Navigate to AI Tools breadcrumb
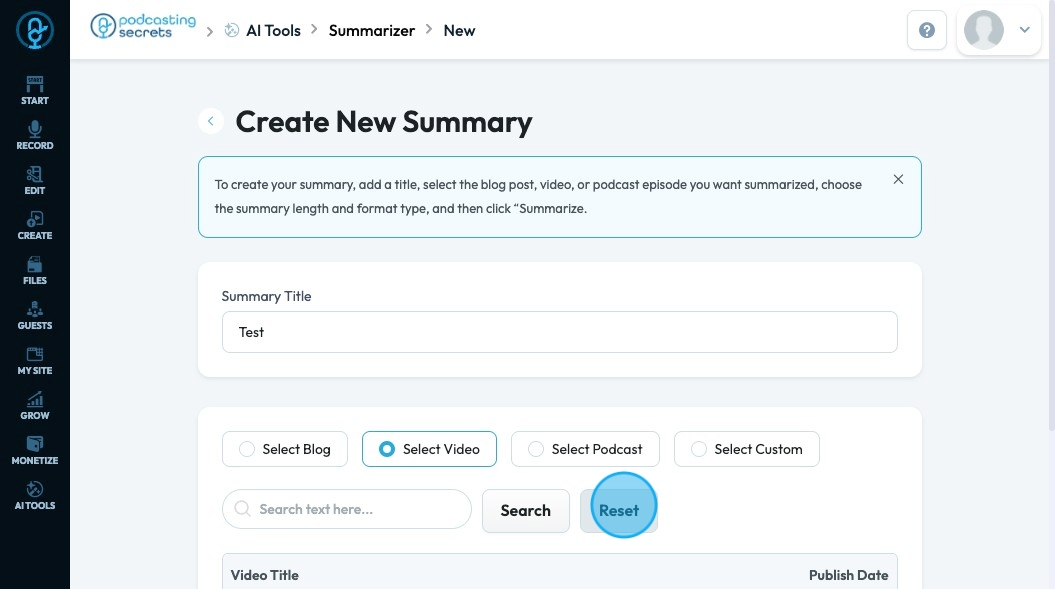The width and height of the screenshot is (1055, 589). pyautogui.click(x=273, y=31)
